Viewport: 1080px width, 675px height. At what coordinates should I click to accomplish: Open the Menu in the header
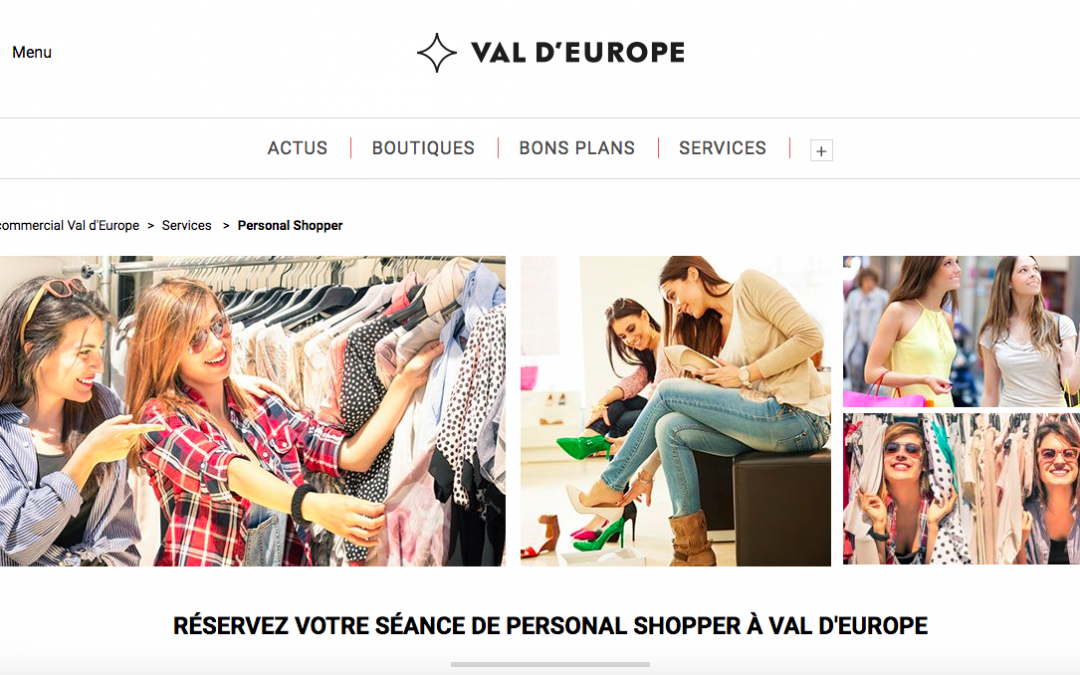coord(32,52)
